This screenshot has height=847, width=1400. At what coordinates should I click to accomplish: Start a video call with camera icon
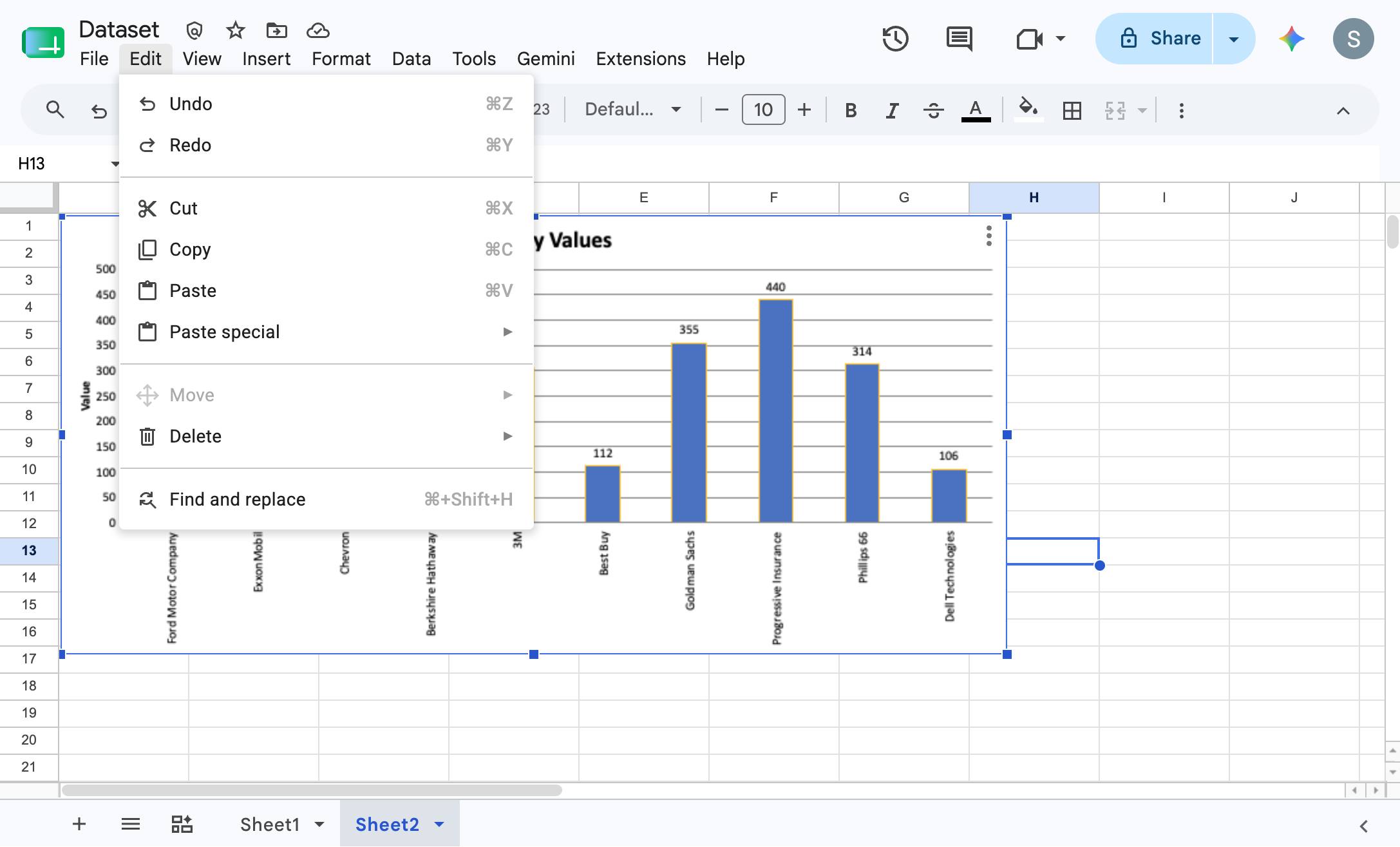(1029, 39)
